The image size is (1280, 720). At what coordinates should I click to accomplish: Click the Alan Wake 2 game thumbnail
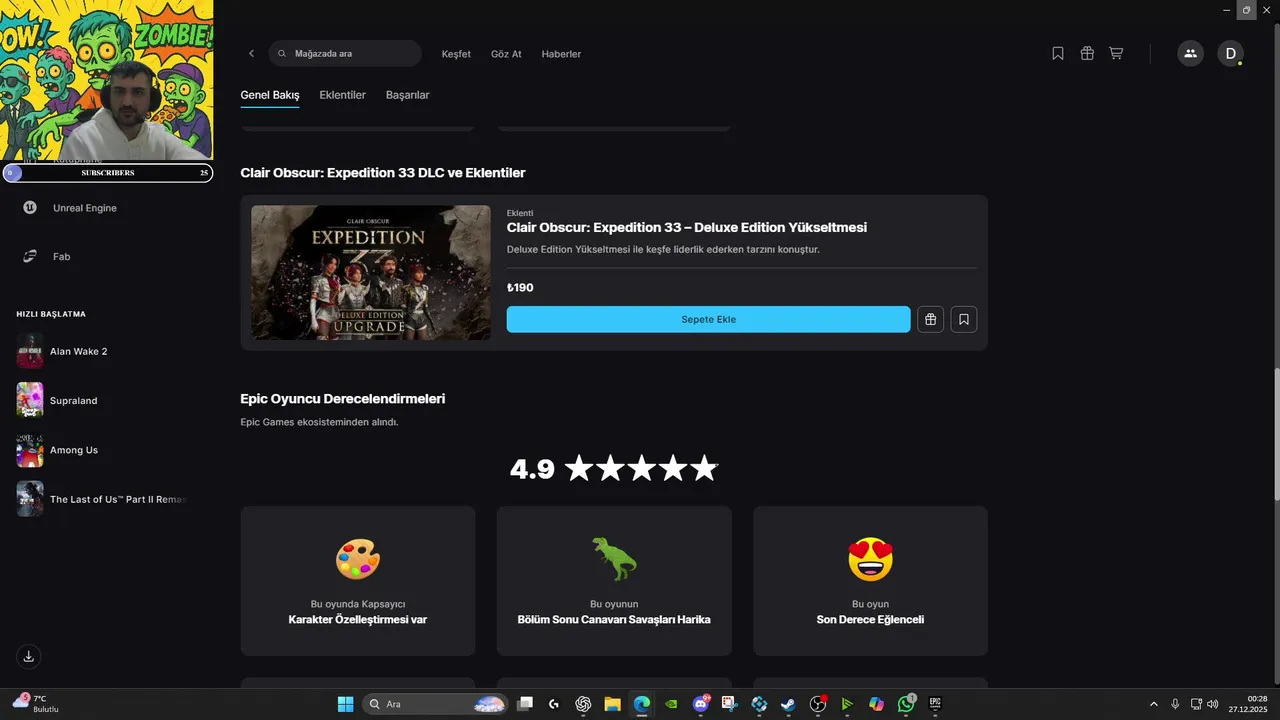[x=30, y=351]
